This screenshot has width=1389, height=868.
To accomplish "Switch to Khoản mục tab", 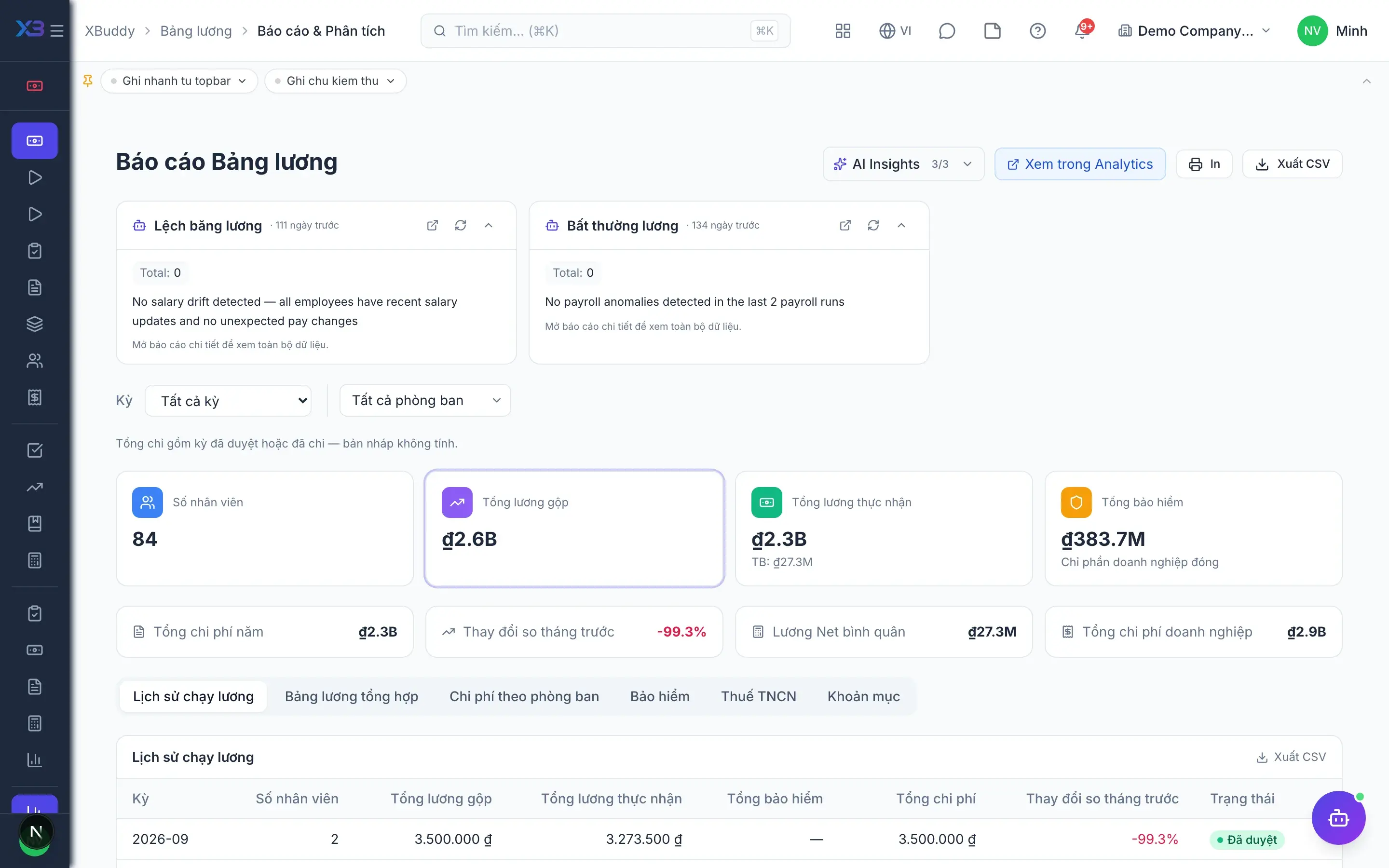I will 863,696.
